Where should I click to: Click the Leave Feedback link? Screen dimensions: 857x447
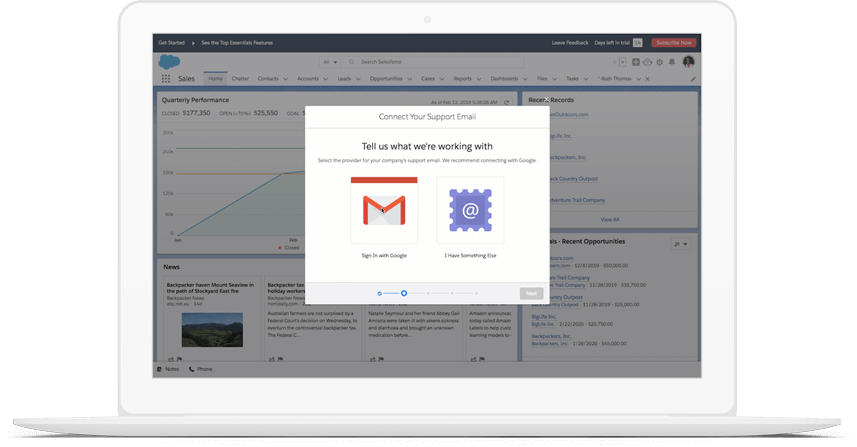point(570,43)
